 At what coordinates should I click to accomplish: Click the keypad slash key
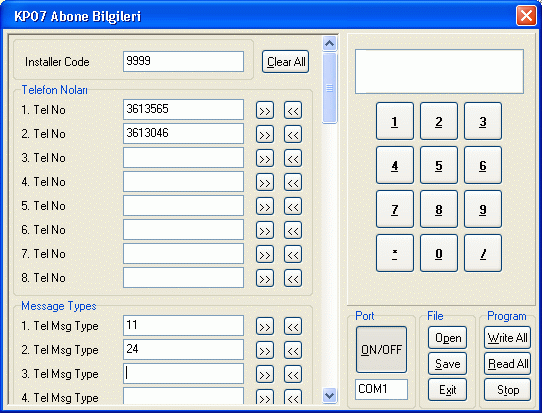pyautogui.click(x=483, y=253)
